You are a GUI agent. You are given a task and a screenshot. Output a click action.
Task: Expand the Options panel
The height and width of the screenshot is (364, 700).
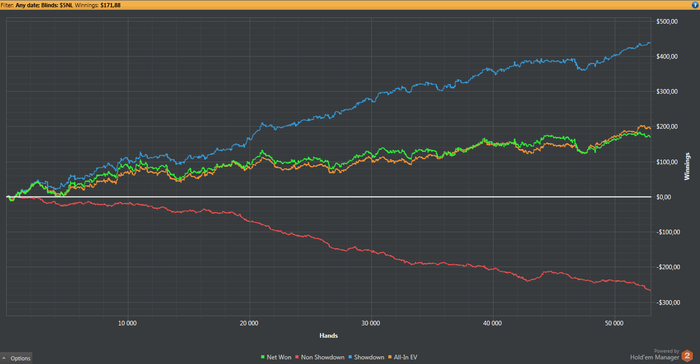click(16, 358)
